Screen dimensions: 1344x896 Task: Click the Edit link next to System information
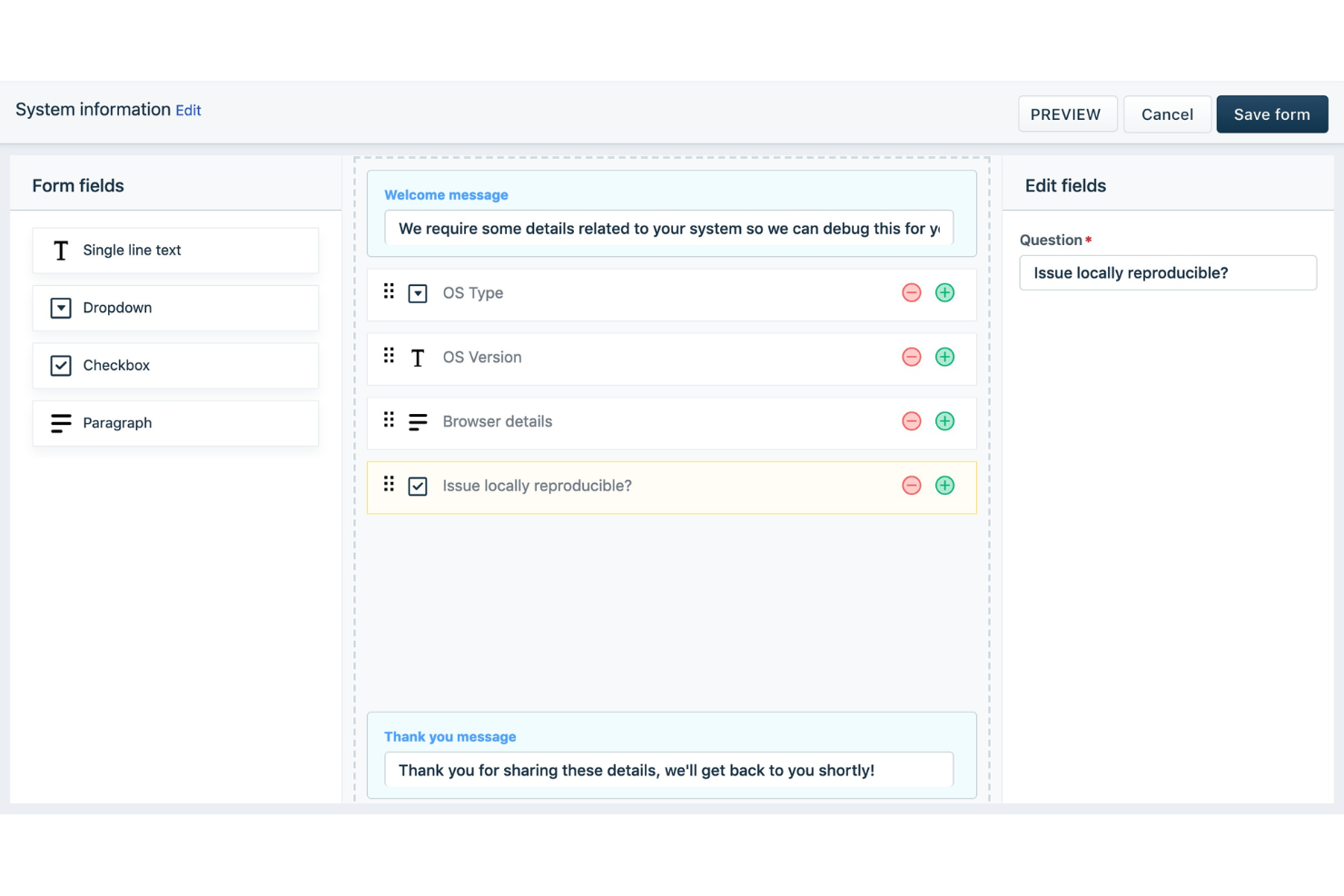point(188,110)
